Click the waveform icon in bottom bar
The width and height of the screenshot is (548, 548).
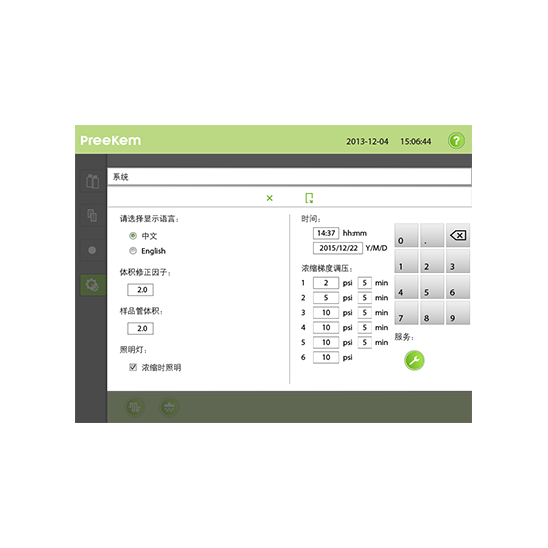(135, 407)
